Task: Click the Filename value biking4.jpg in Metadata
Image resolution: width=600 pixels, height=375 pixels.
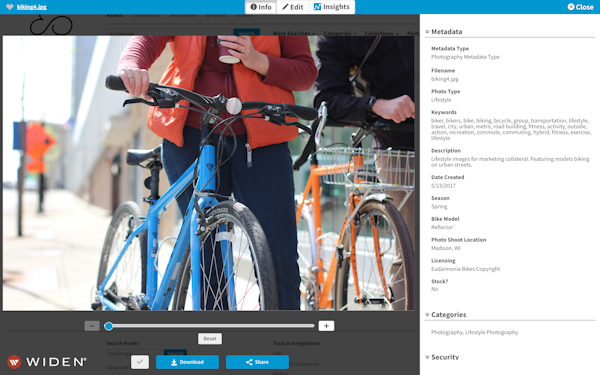Action: tap(445, 79)
